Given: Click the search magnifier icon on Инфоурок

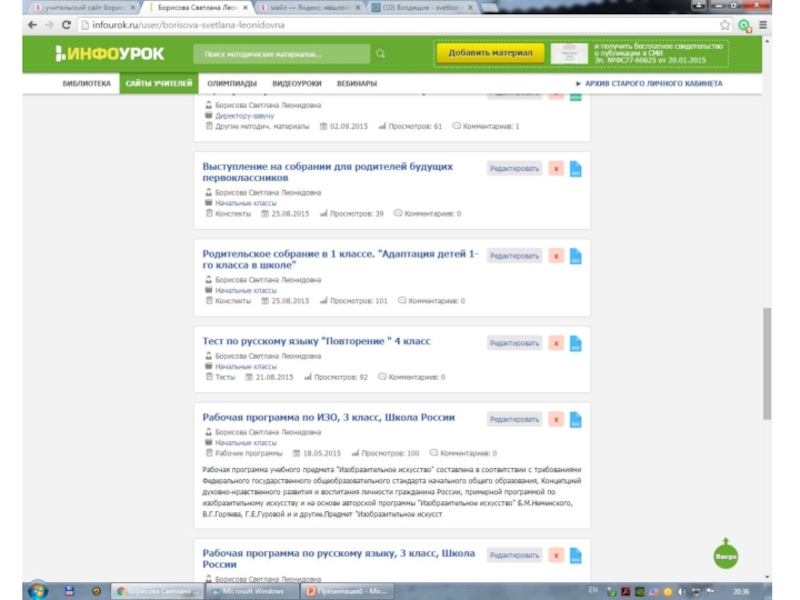Looking at the screenshot, I should pos(381,54).
